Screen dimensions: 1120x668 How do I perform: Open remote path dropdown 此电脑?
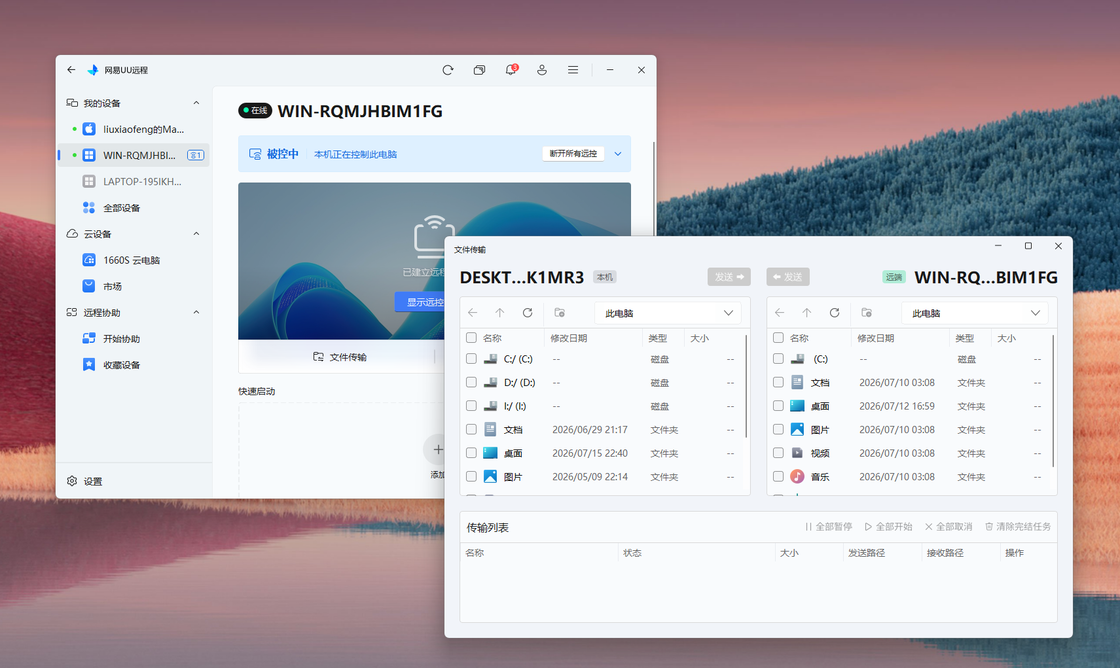click(975, 313)
